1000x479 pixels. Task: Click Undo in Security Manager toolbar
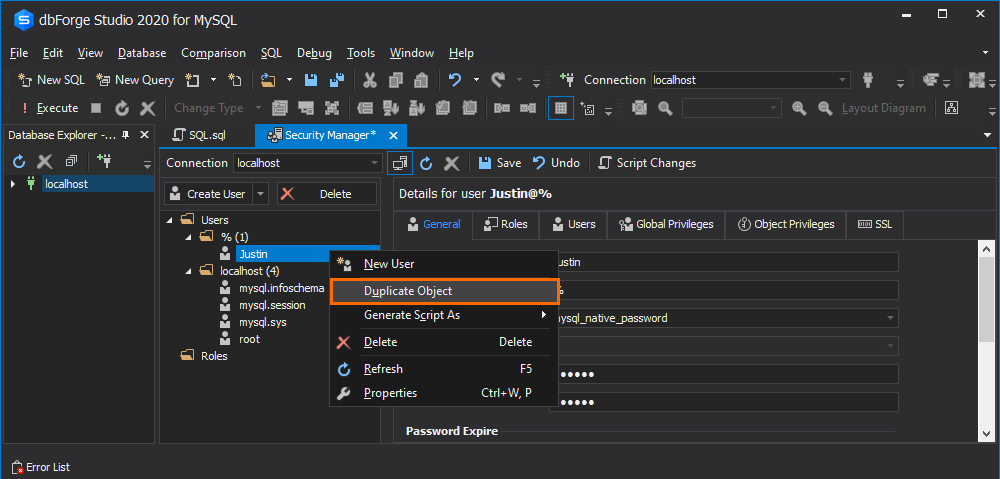(556, 163)
